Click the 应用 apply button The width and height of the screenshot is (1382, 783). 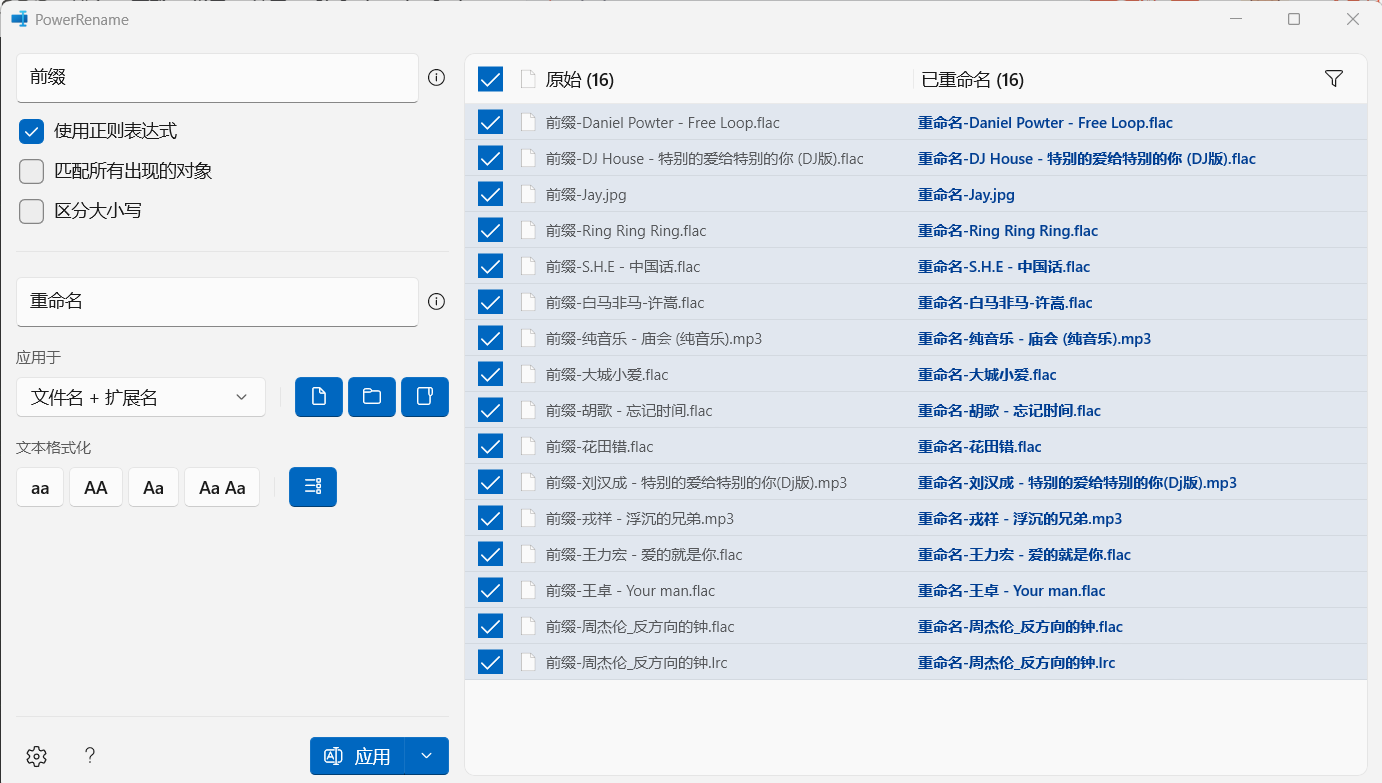pyautogui.click(x=358, y=756)
